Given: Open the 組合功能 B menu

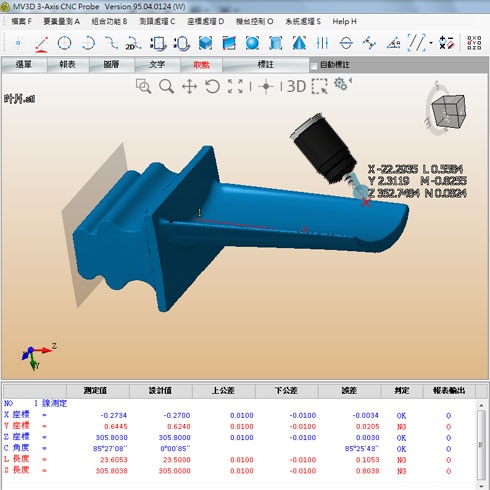Looking at the screenshot, I should (109, 22).
